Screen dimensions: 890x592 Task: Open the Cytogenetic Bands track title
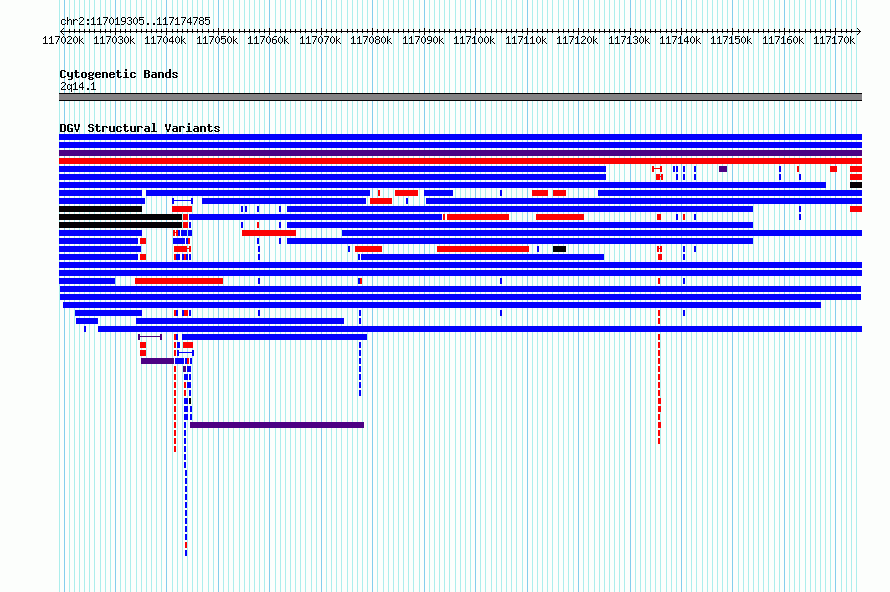pos(119,74)
